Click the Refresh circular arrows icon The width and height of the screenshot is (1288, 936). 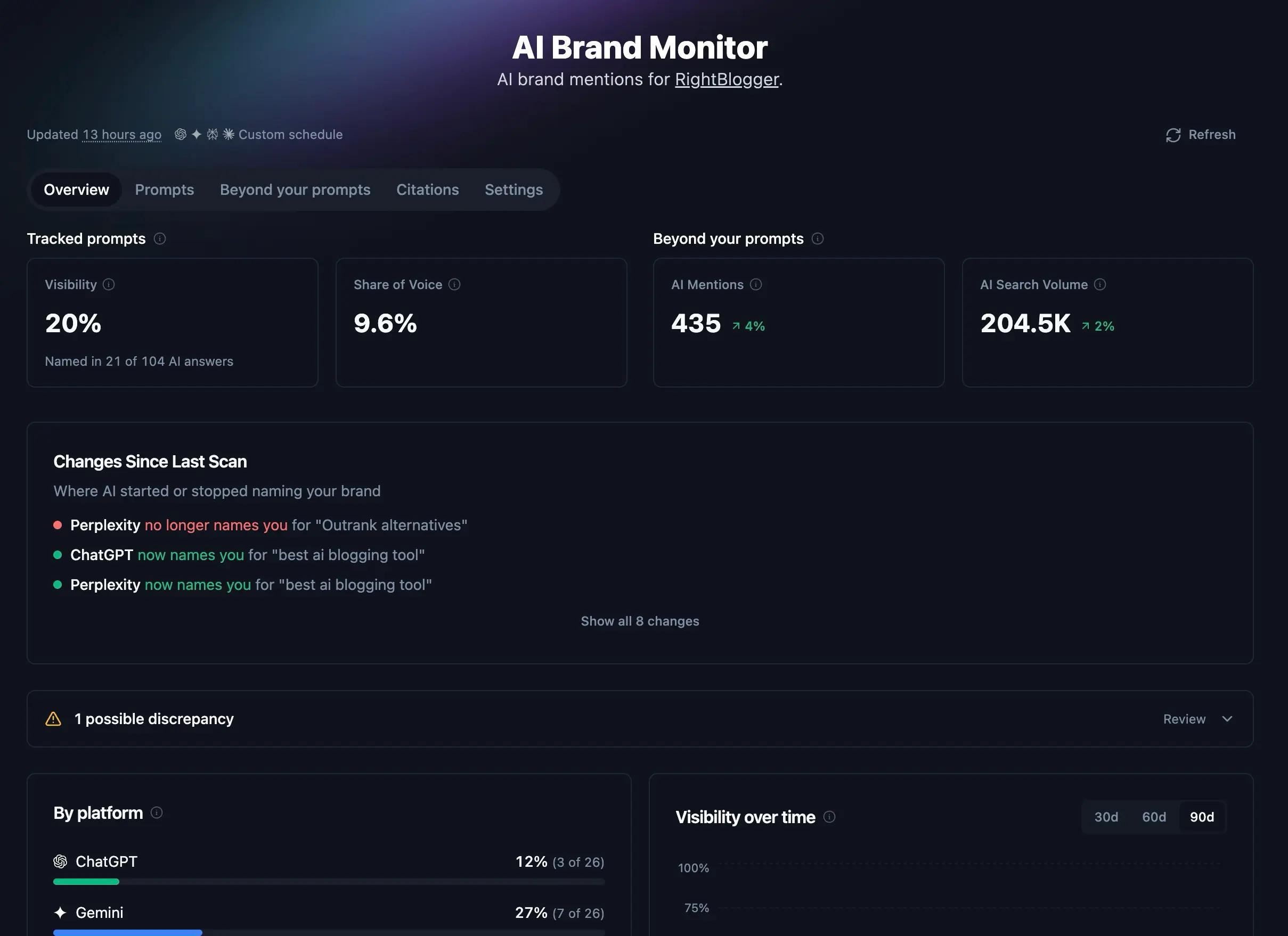tap(1173, 135)
